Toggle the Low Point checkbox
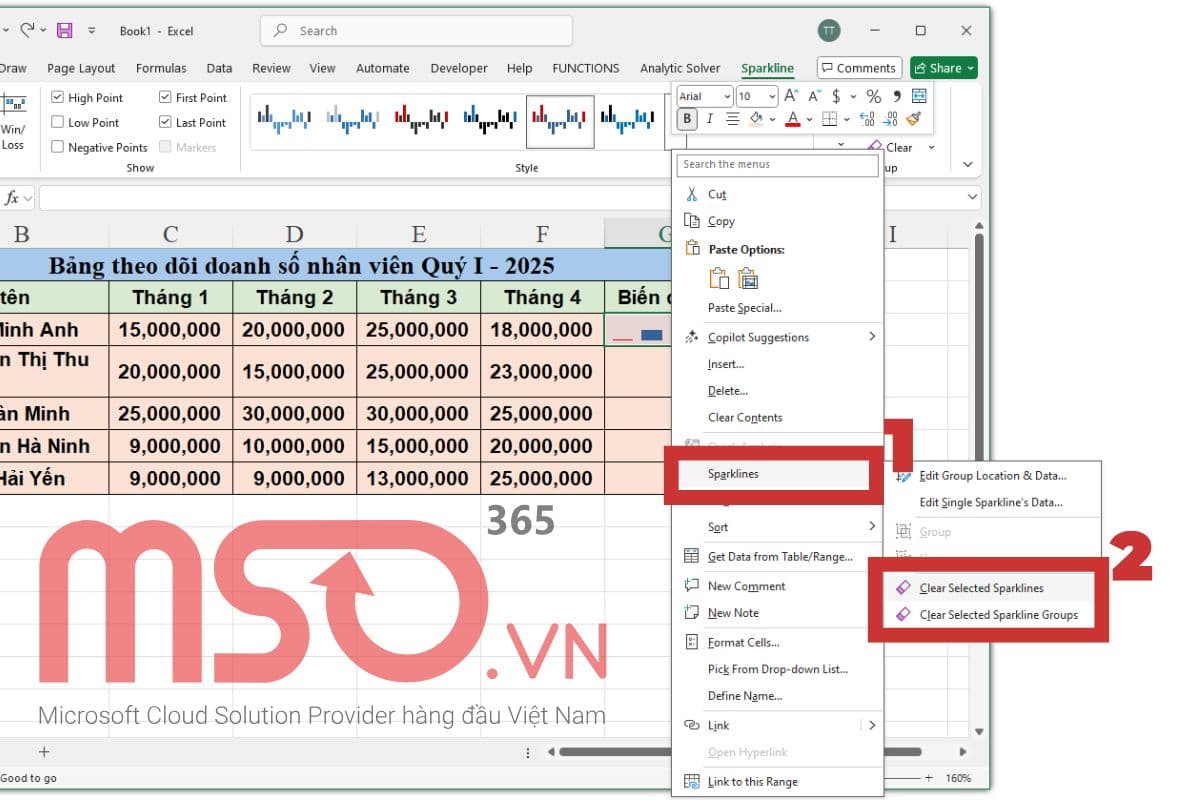This screenshot has height=800, width=1200. point(58,123)
